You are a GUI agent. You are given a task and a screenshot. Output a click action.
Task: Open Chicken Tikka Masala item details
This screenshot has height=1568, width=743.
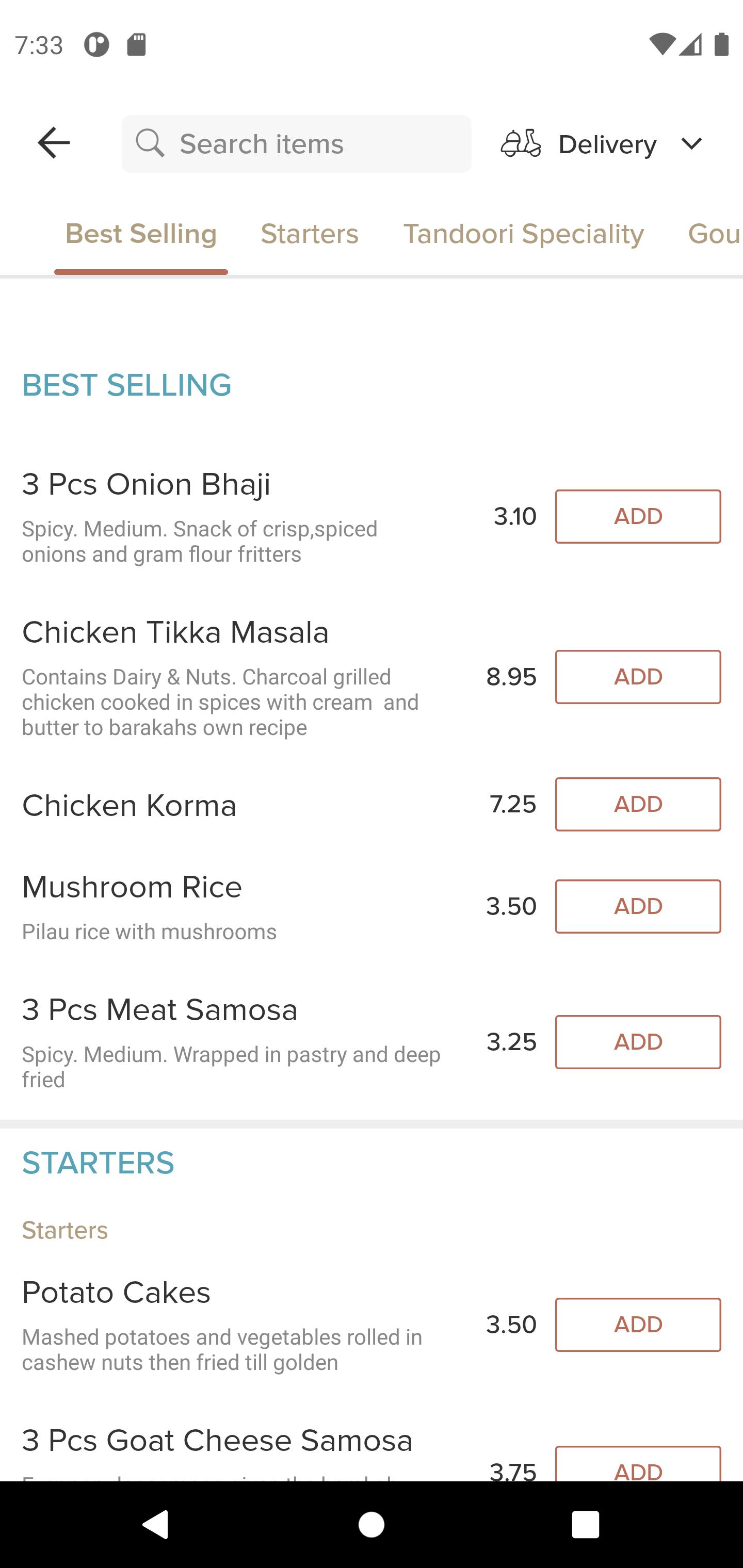(175, 632)
